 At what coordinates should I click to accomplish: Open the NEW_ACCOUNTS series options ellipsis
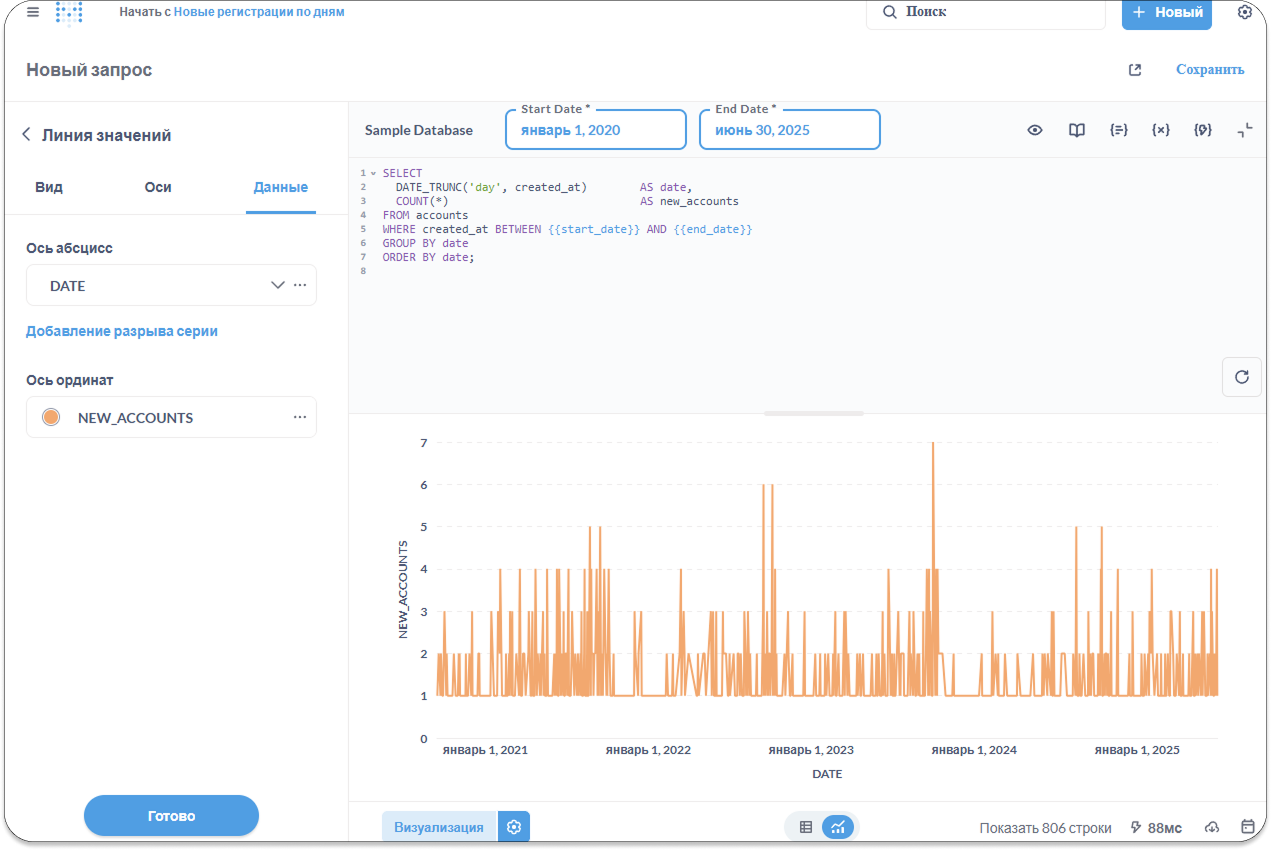pos(300,417)
